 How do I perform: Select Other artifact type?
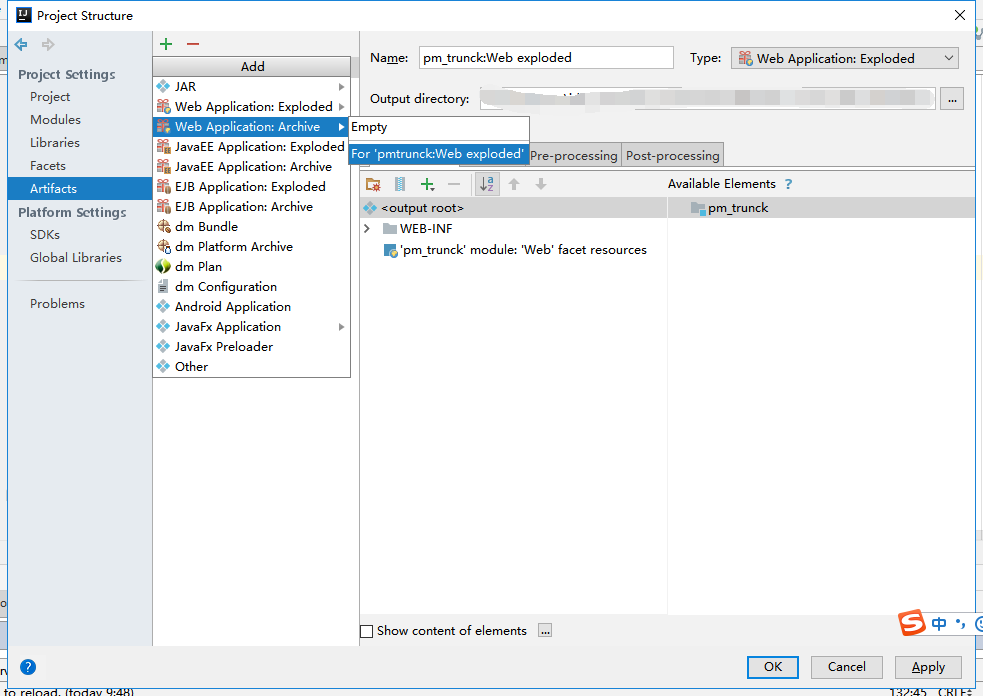pyautogui.click(x=251, y=367)
